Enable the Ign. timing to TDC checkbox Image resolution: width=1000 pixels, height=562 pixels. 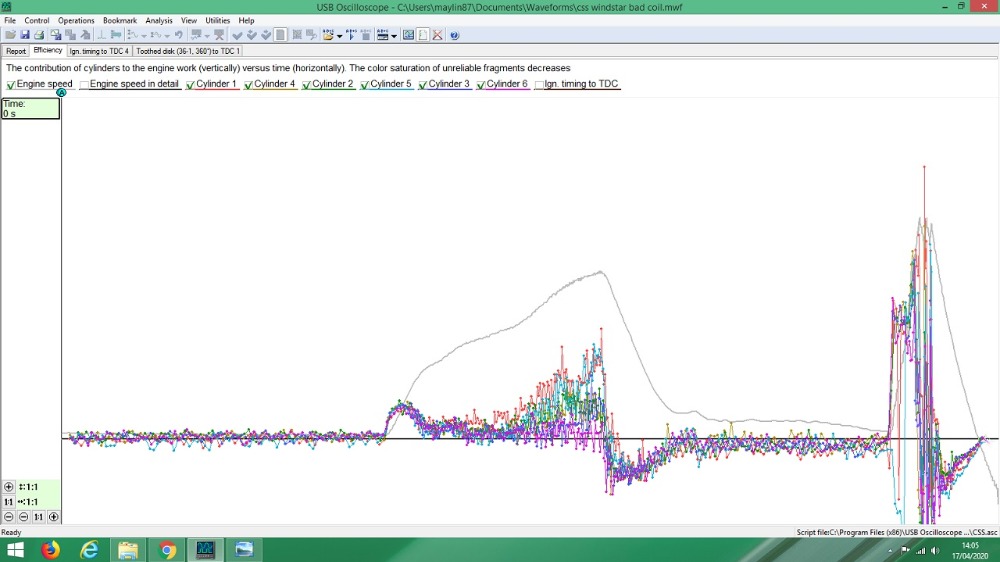coord(539,85)
